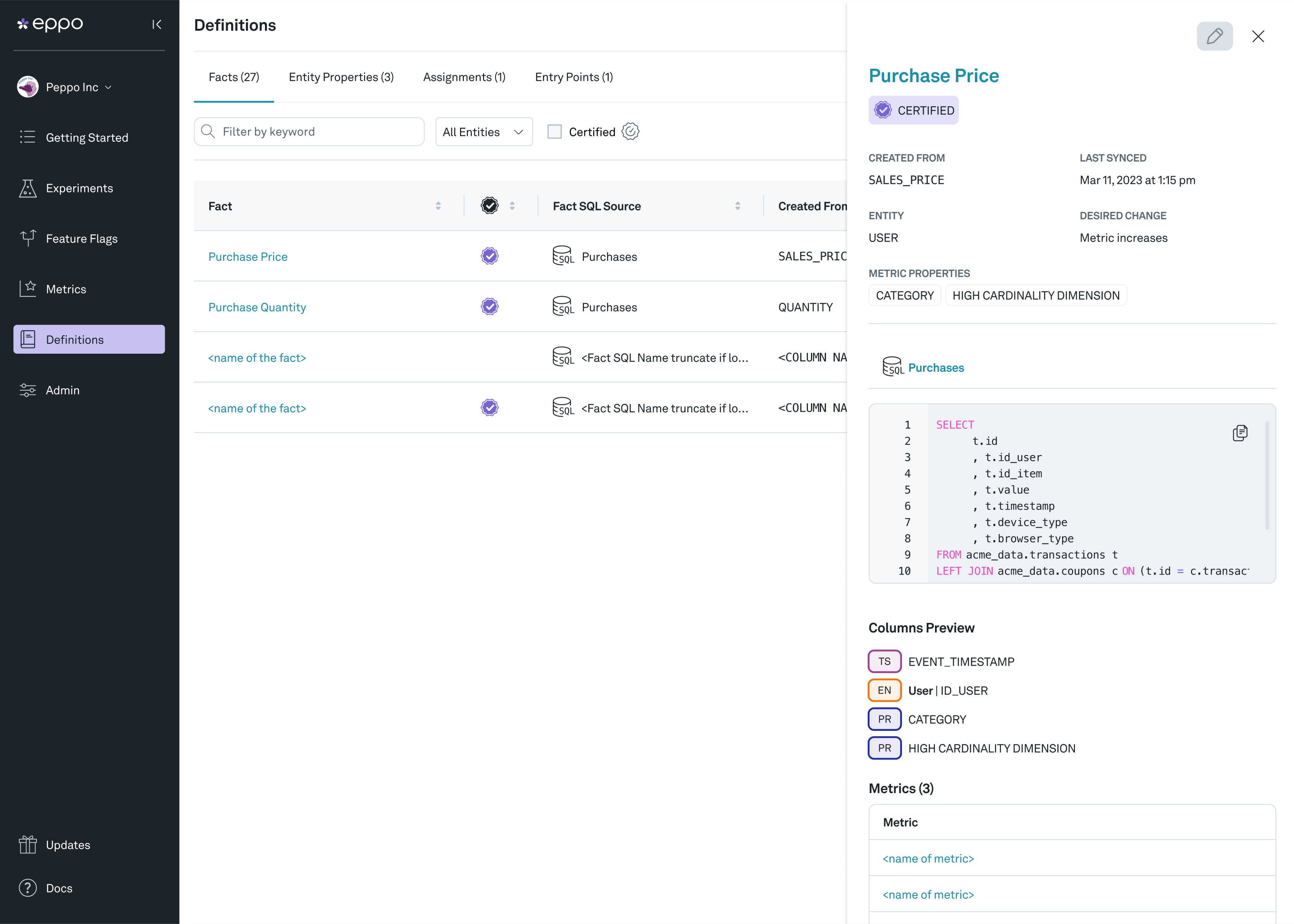The image size is (1294, 924).
Task: Open the Purchase Quantity fact link
Action: coord(256,307)
